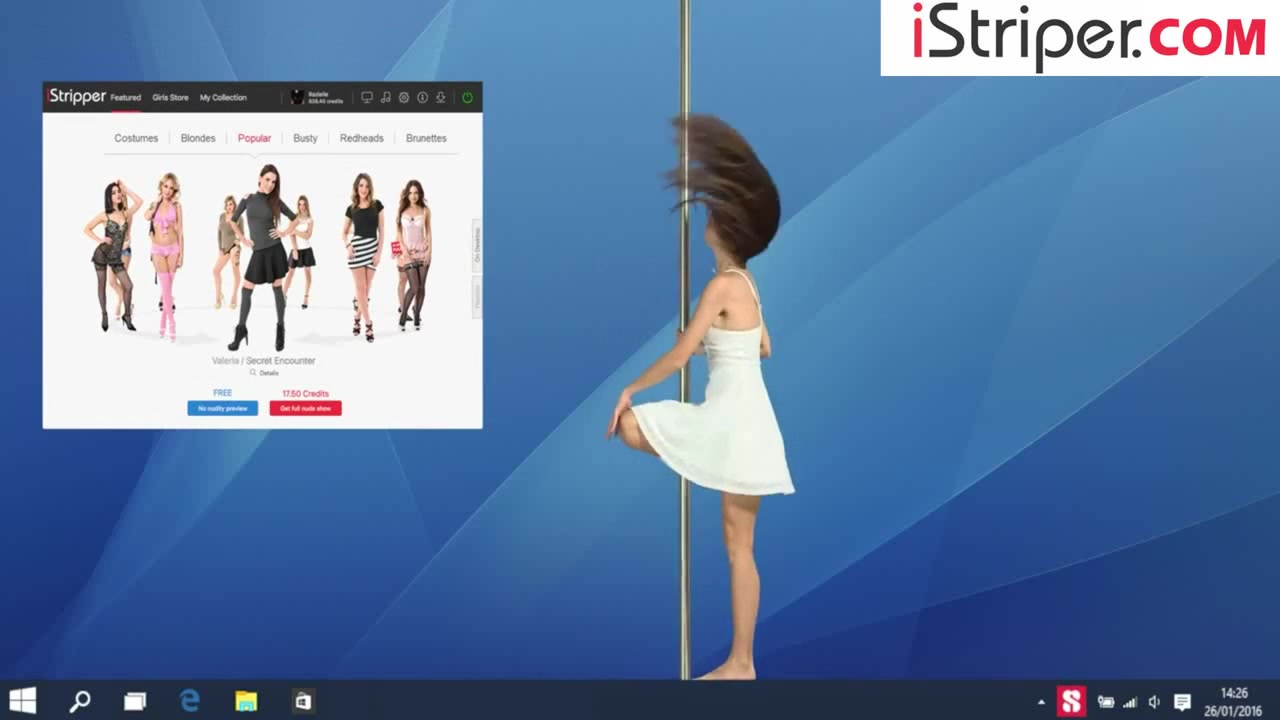Show hidden tray icons arrow

click(x=1041, y=702)
